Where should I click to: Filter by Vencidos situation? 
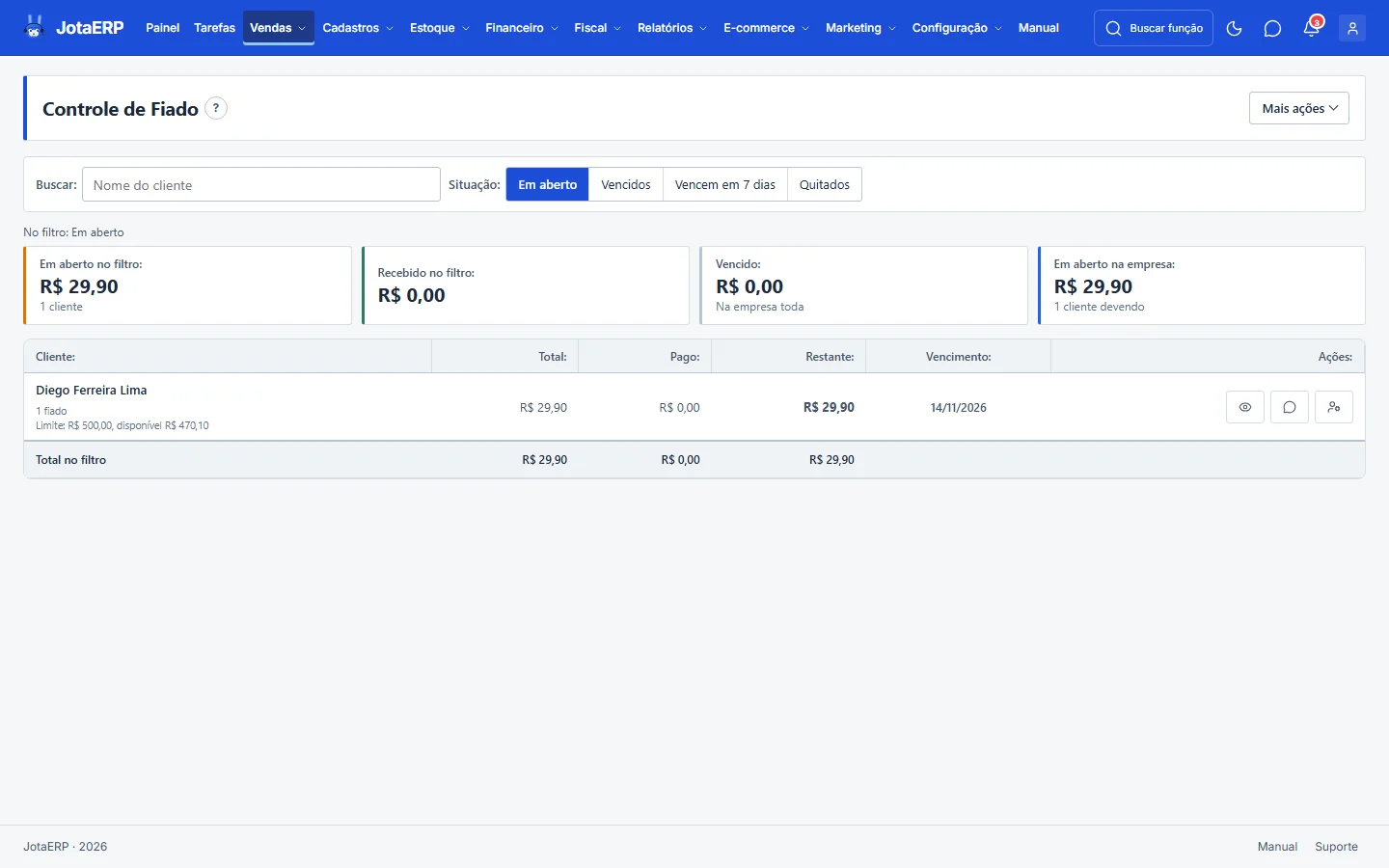pos(626,184)
